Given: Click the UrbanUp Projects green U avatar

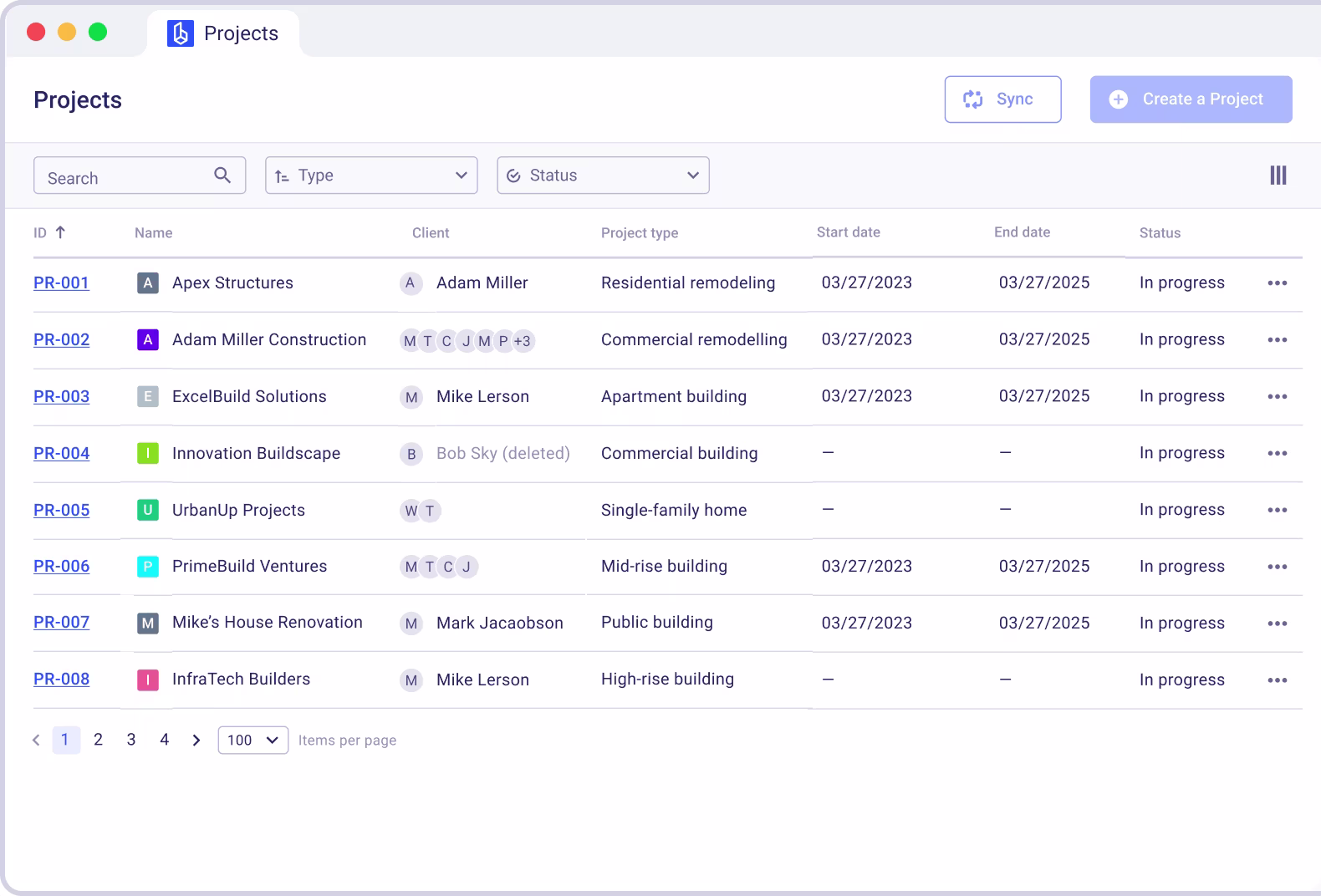Looking at the screenshot, I should [148, 510].
